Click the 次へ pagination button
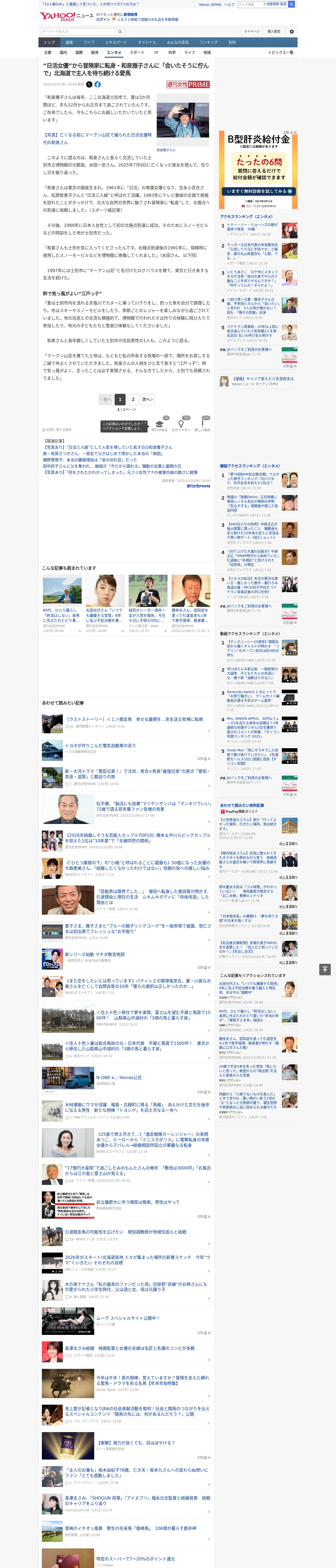The width and height of the screenshot is (336, 1568). [x=148, y=399]
